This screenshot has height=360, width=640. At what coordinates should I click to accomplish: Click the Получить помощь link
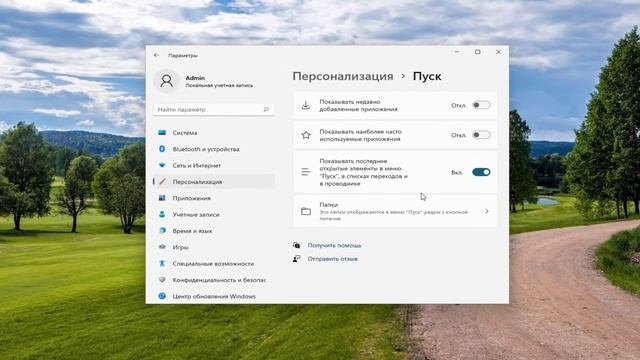(x=334, y=245)
